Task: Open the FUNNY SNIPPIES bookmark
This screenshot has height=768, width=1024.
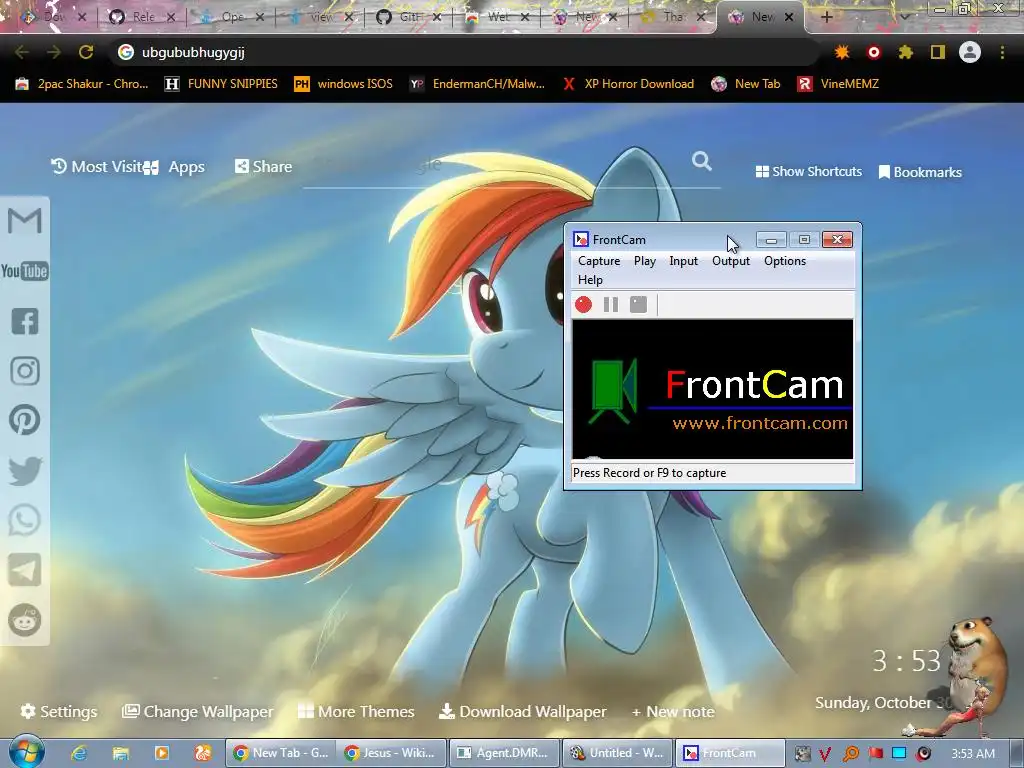Action: tap(221, 84)
